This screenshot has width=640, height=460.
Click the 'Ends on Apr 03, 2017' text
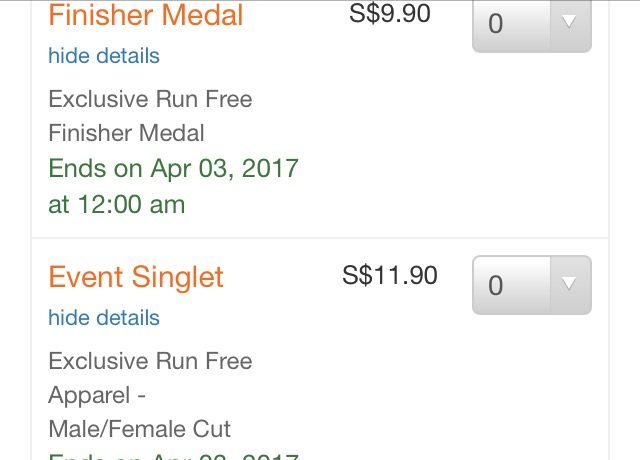(x=173, y=169)
